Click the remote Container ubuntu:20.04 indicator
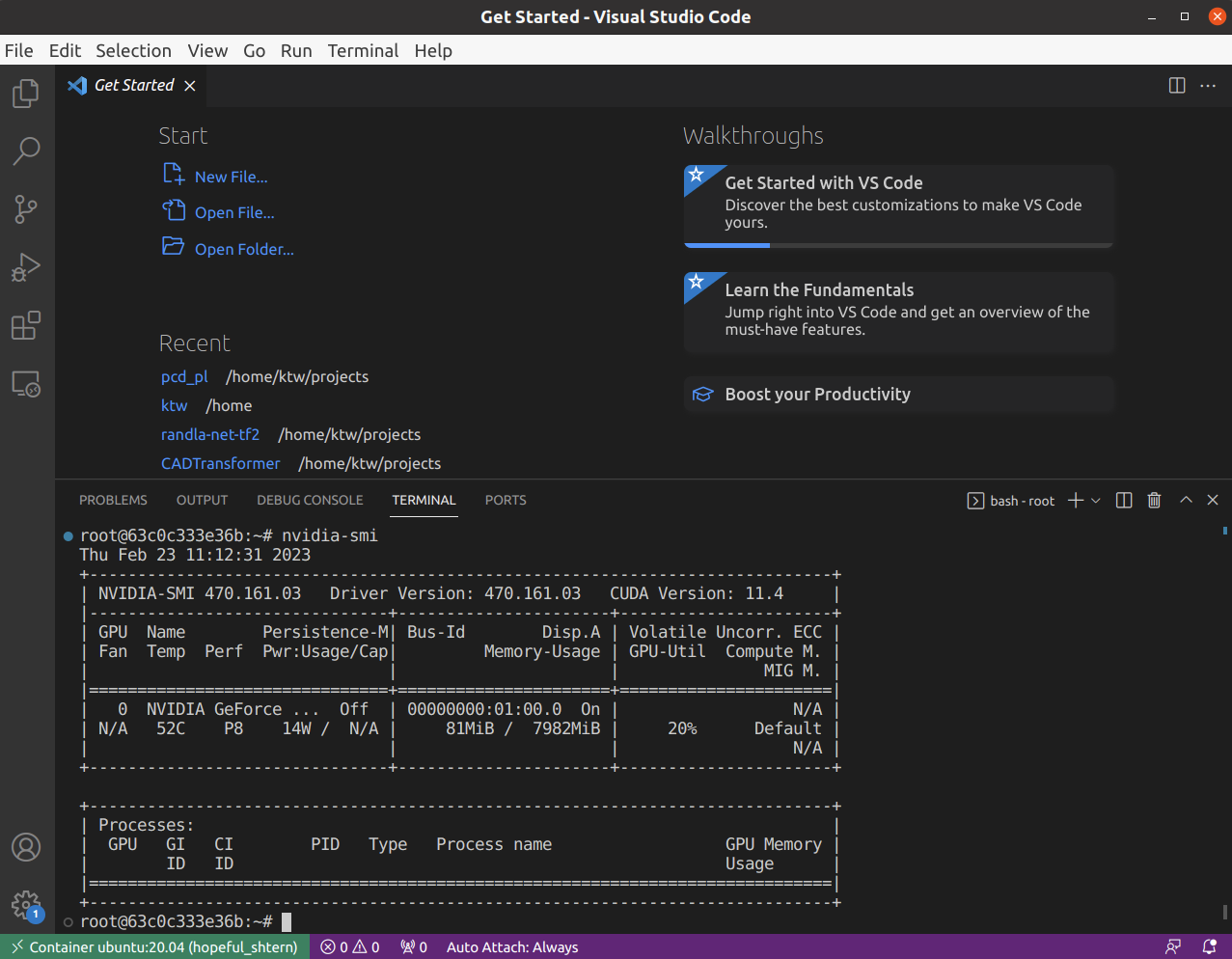1232x959 pixels. (154, 946)
